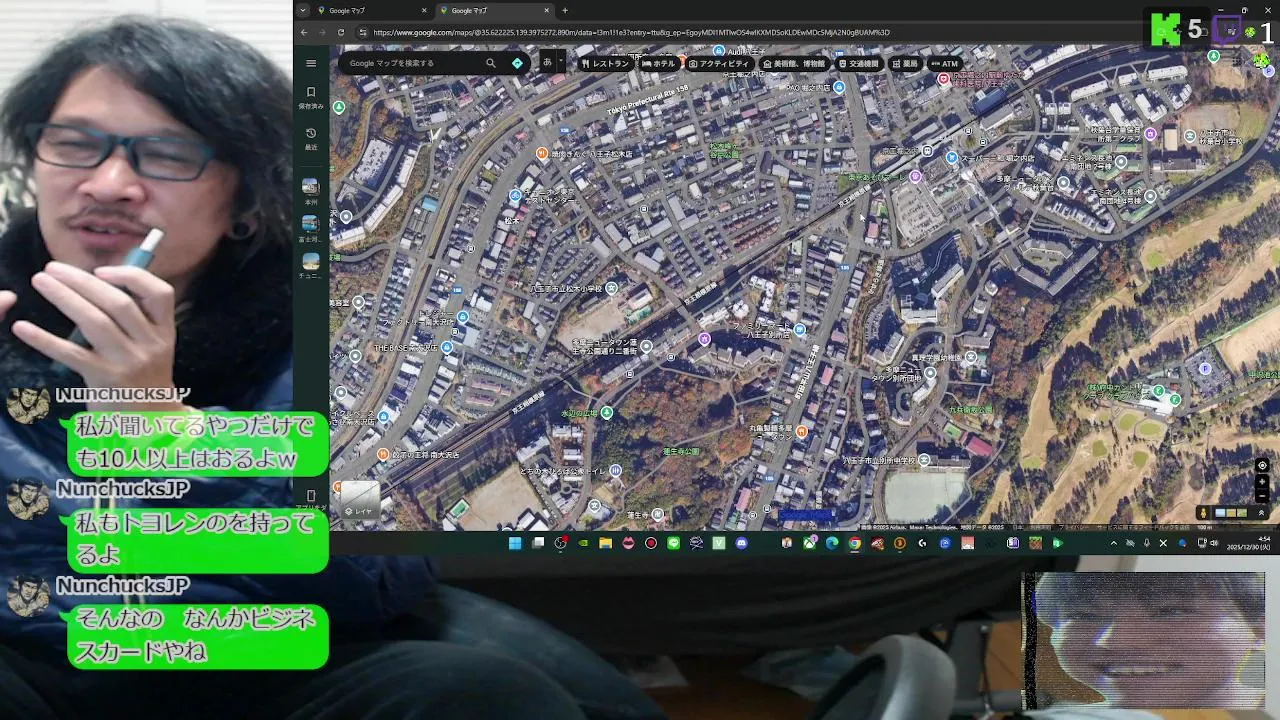
Task: Filter map by 薬局
Action: (x=905, y=63)
